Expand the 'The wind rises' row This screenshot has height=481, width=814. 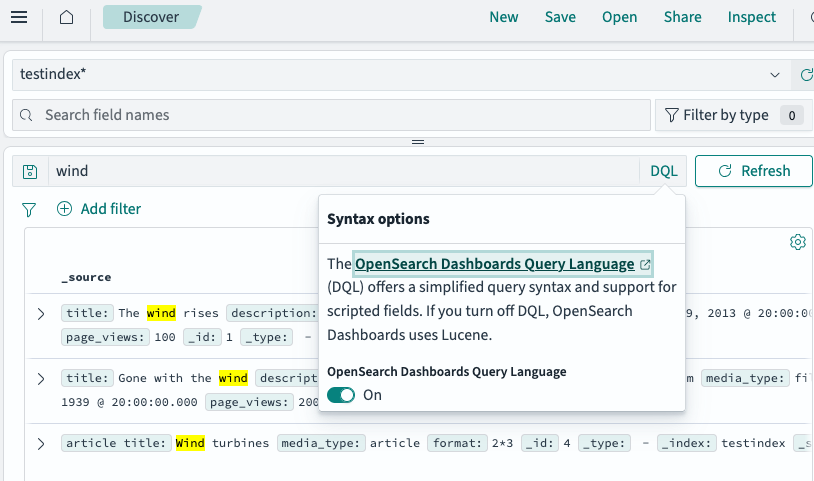tap(41, 314)
